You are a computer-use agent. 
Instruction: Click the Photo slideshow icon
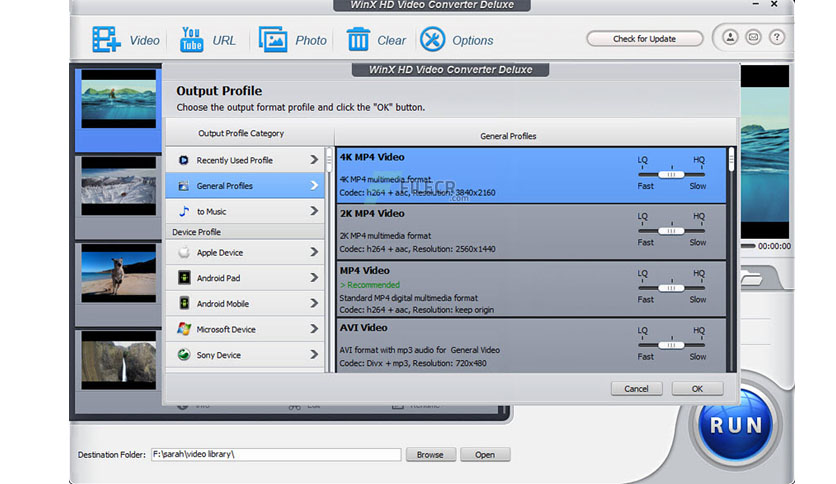pyautogui.click(x=272, y=39)
